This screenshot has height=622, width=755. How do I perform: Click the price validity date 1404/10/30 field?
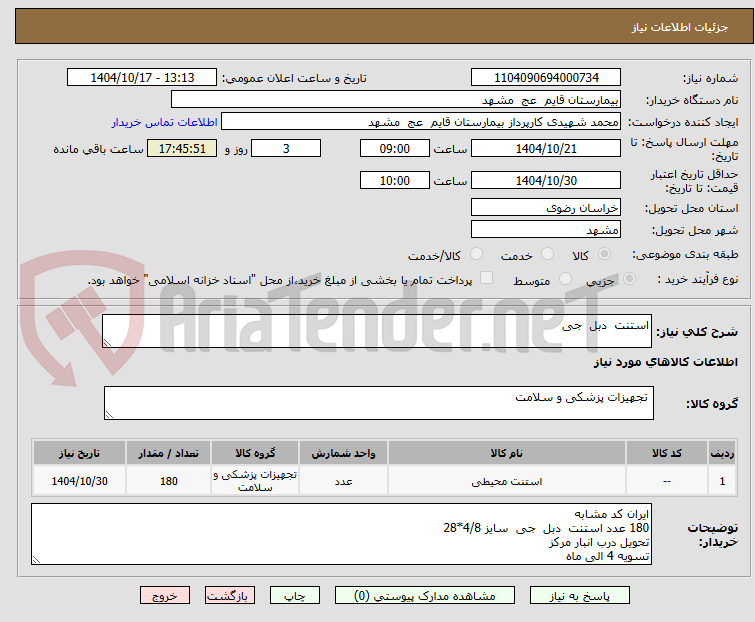click(546, 181)
